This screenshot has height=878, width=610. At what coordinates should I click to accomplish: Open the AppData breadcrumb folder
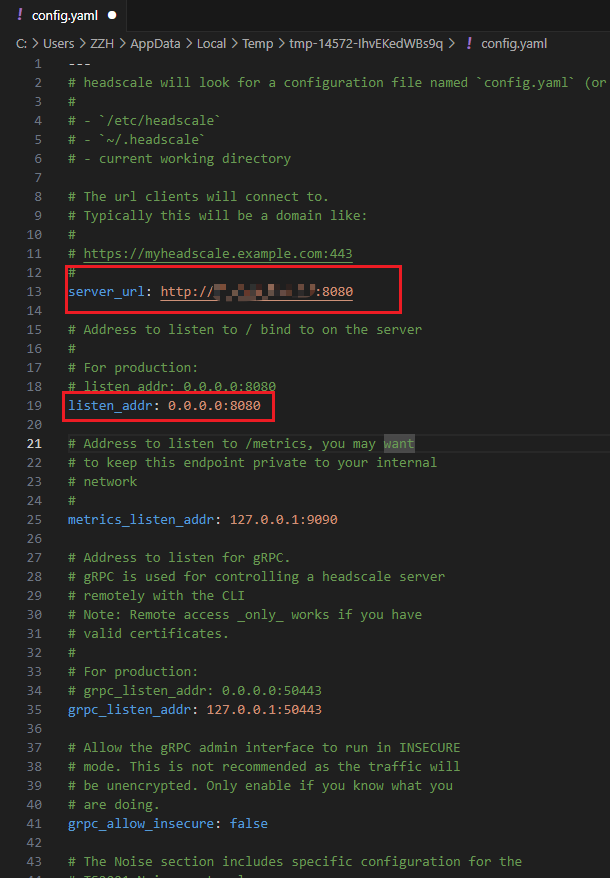click(x=155, y=44)
